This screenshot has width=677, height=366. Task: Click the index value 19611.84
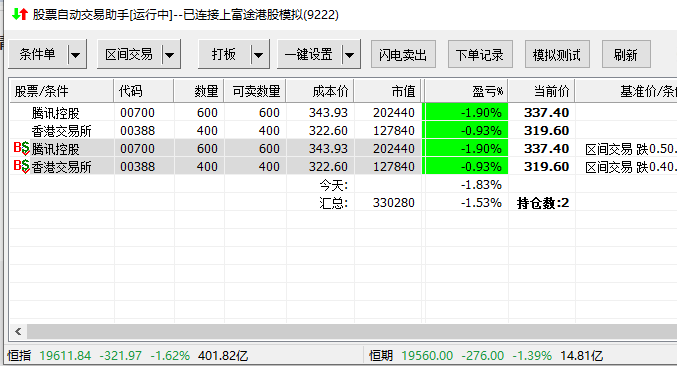[x=65, y=356]
